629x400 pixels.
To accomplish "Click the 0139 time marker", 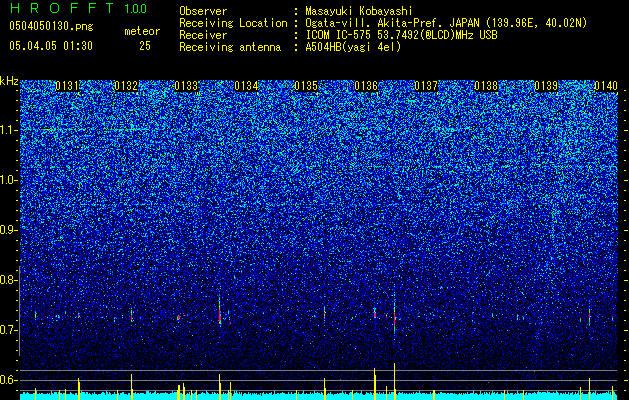I will [x=546, y=86].
